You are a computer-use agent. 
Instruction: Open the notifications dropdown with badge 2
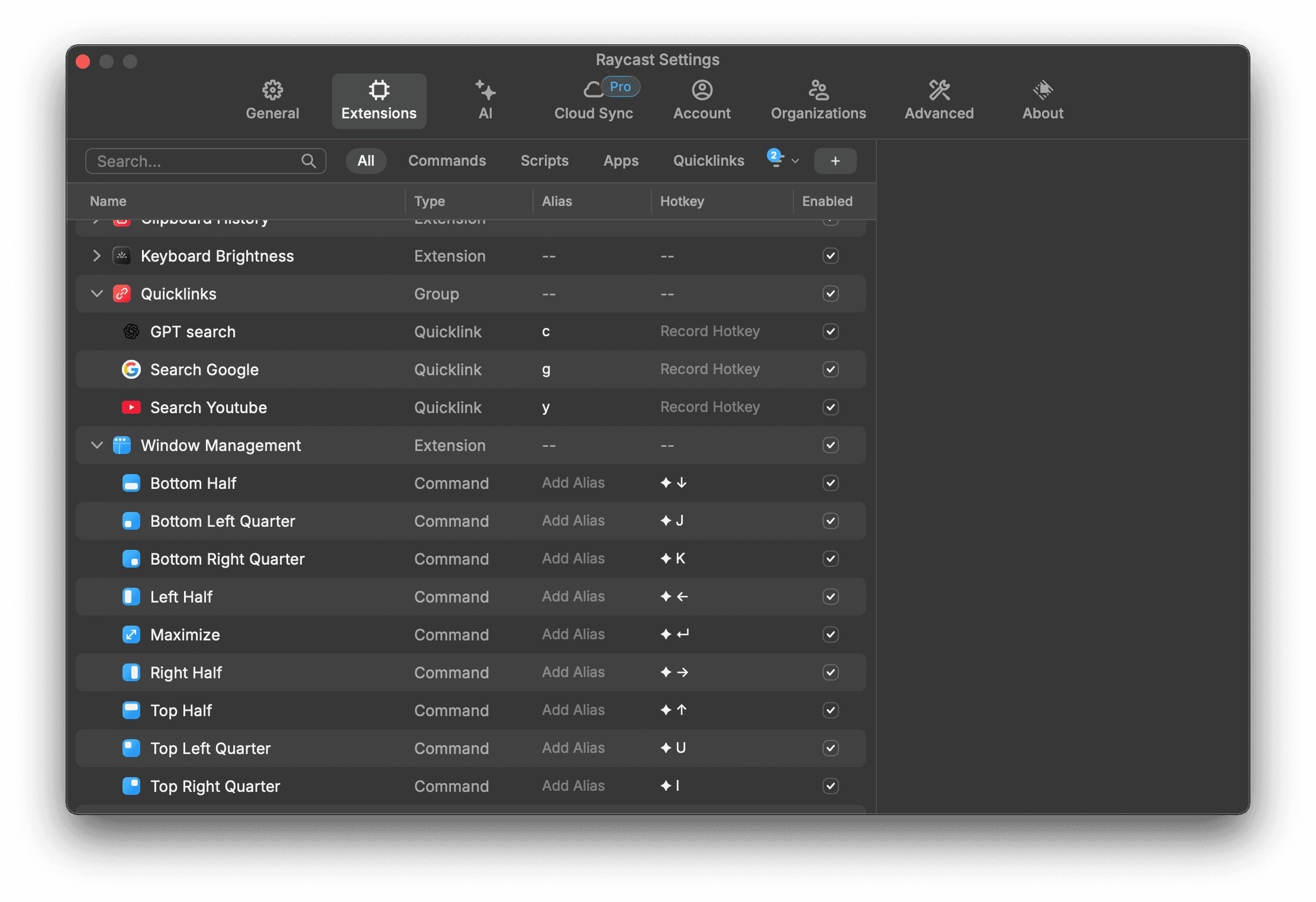[x=783, y=159]
